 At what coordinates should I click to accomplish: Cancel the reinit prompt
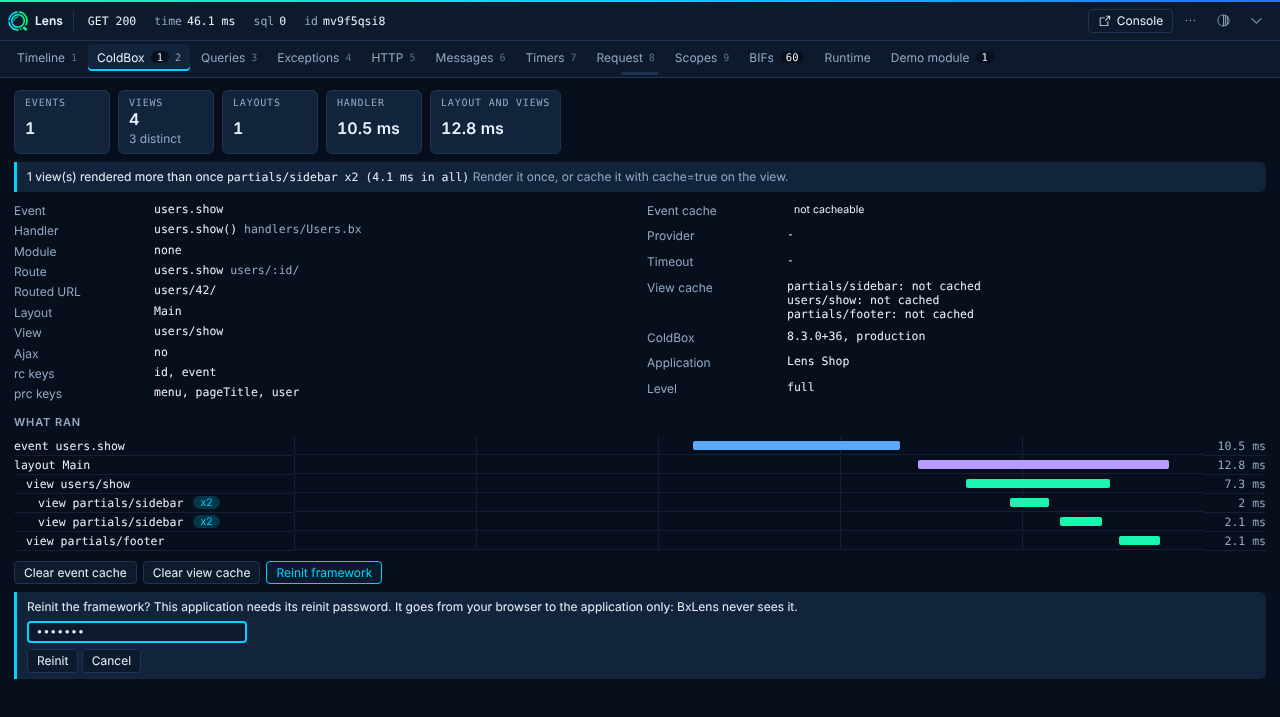tap(112, 661)
